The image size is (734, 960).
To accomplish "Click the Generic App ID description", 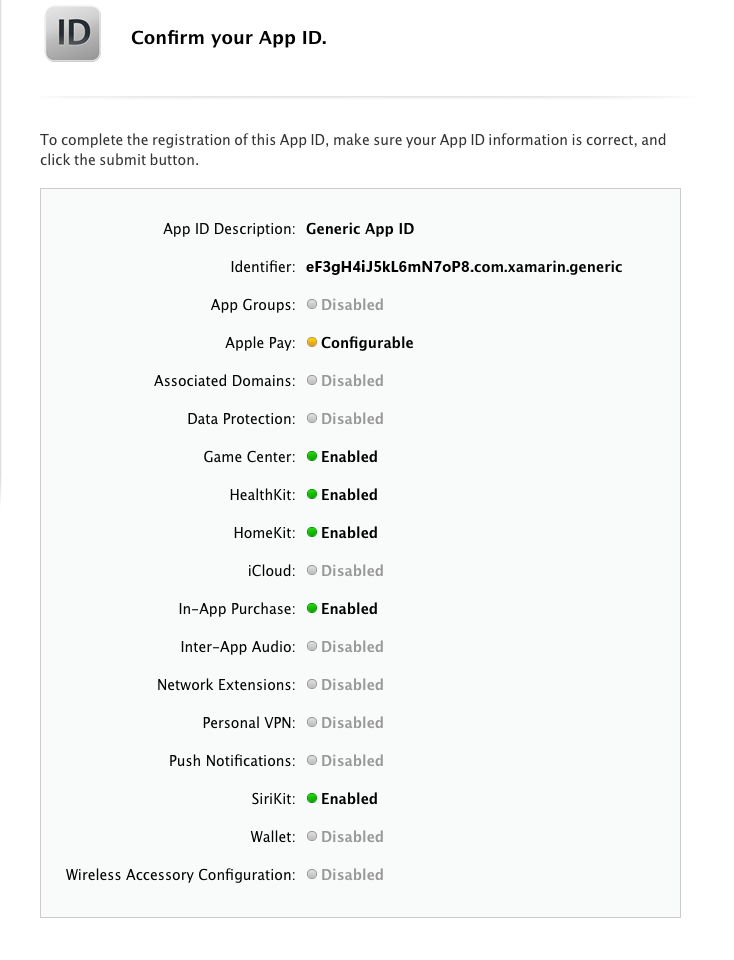I will tap(360, 229).
